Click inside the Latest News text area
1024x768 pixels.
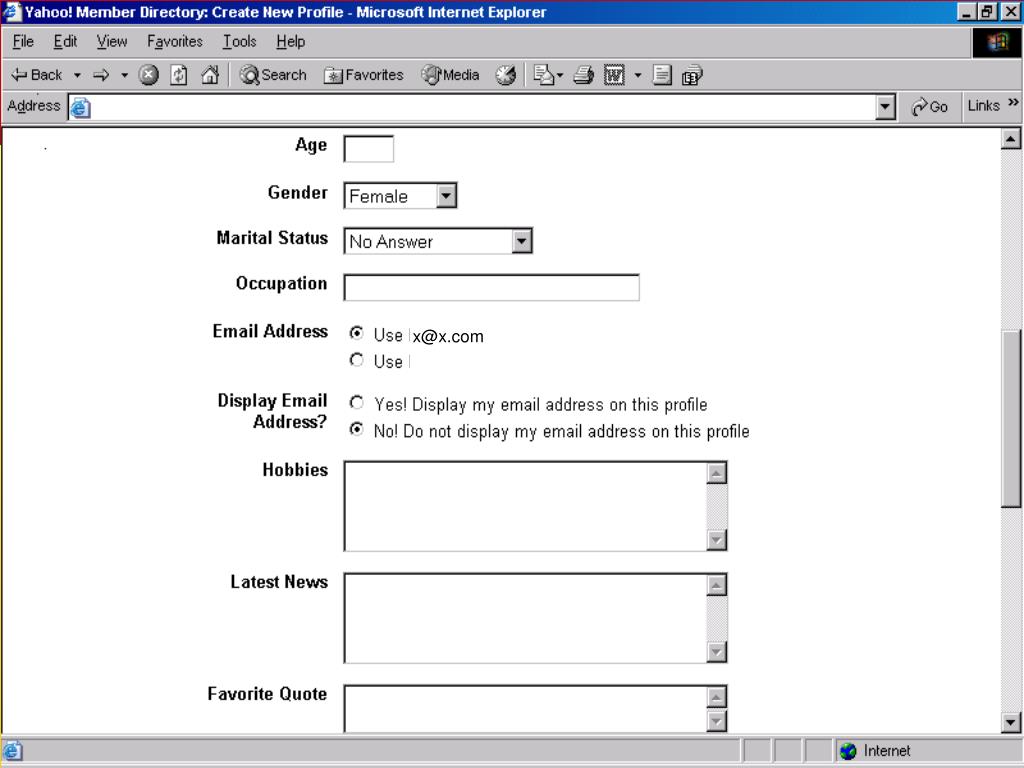[526, 618]
